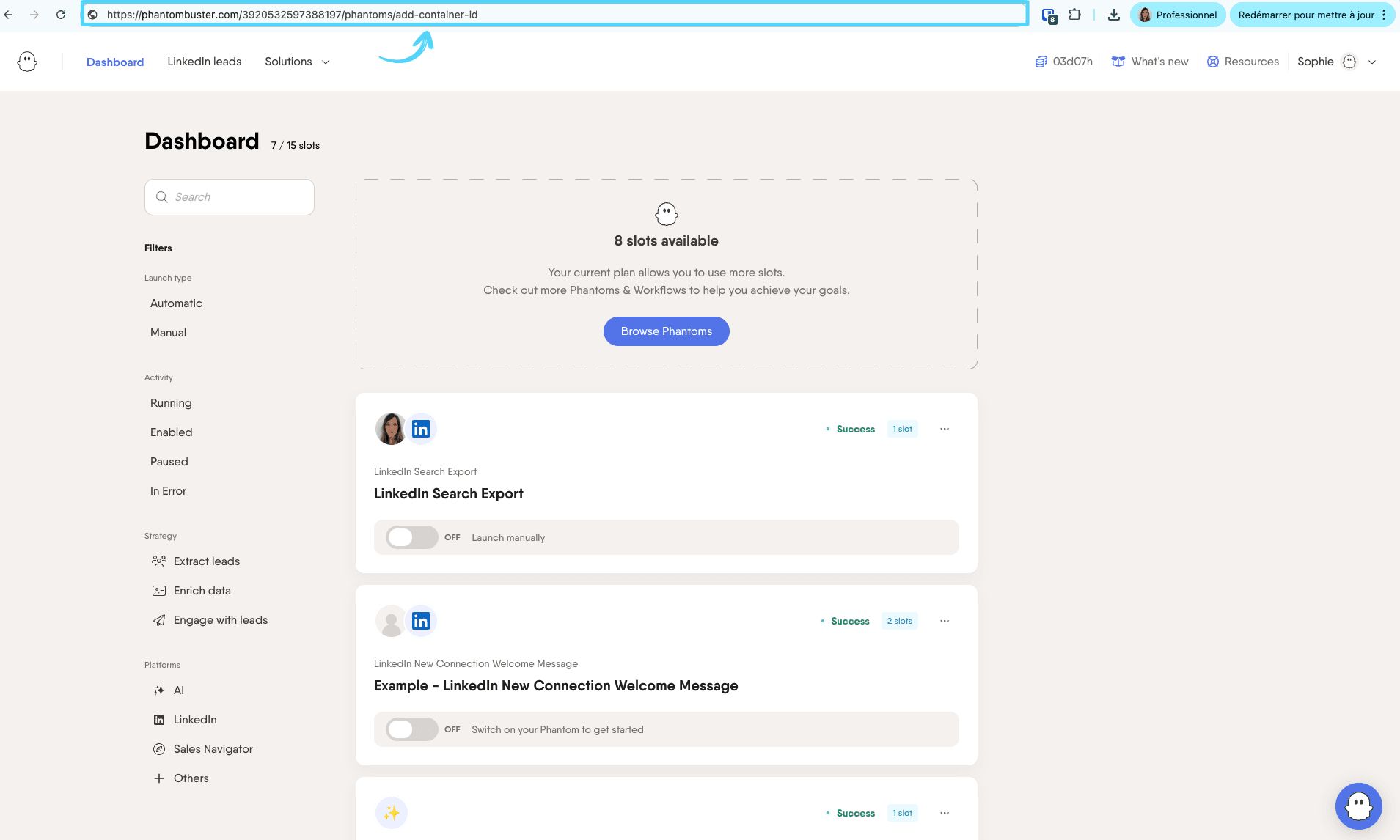Open browser downloads

pos(1114,15)
